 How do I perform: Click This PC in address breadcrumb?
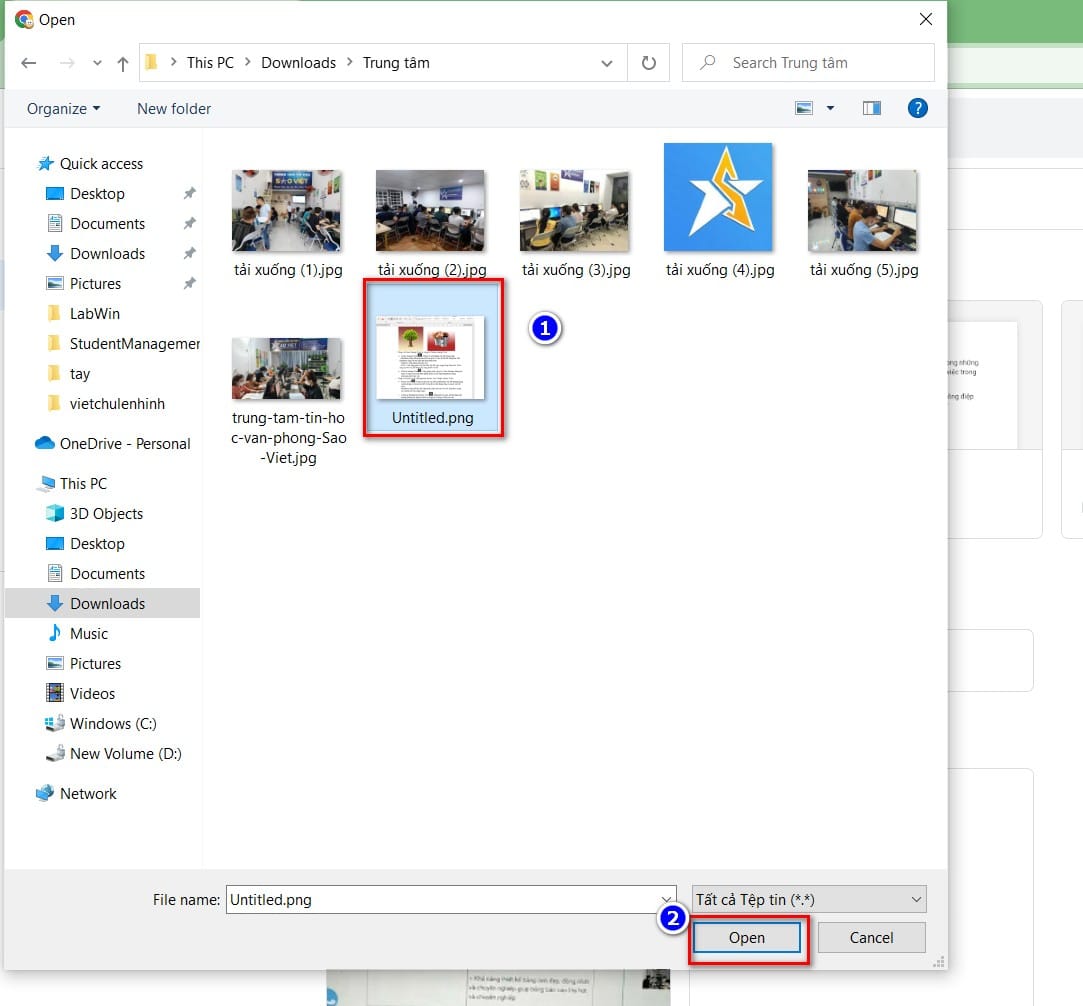tap(210, 63)
